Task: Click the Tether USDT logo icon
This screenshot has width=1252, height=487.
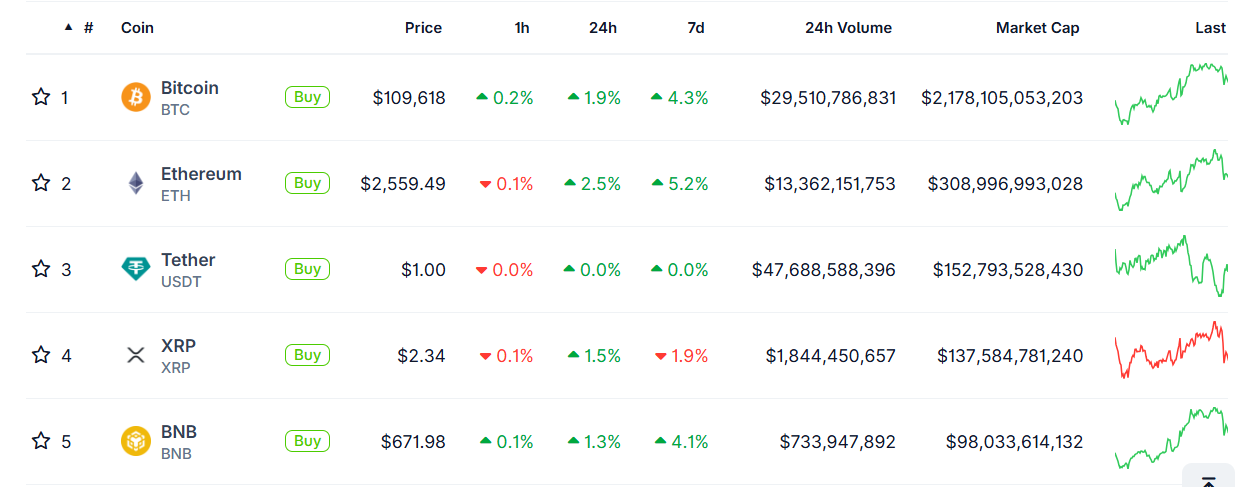Action: click(x=135, y=269)
